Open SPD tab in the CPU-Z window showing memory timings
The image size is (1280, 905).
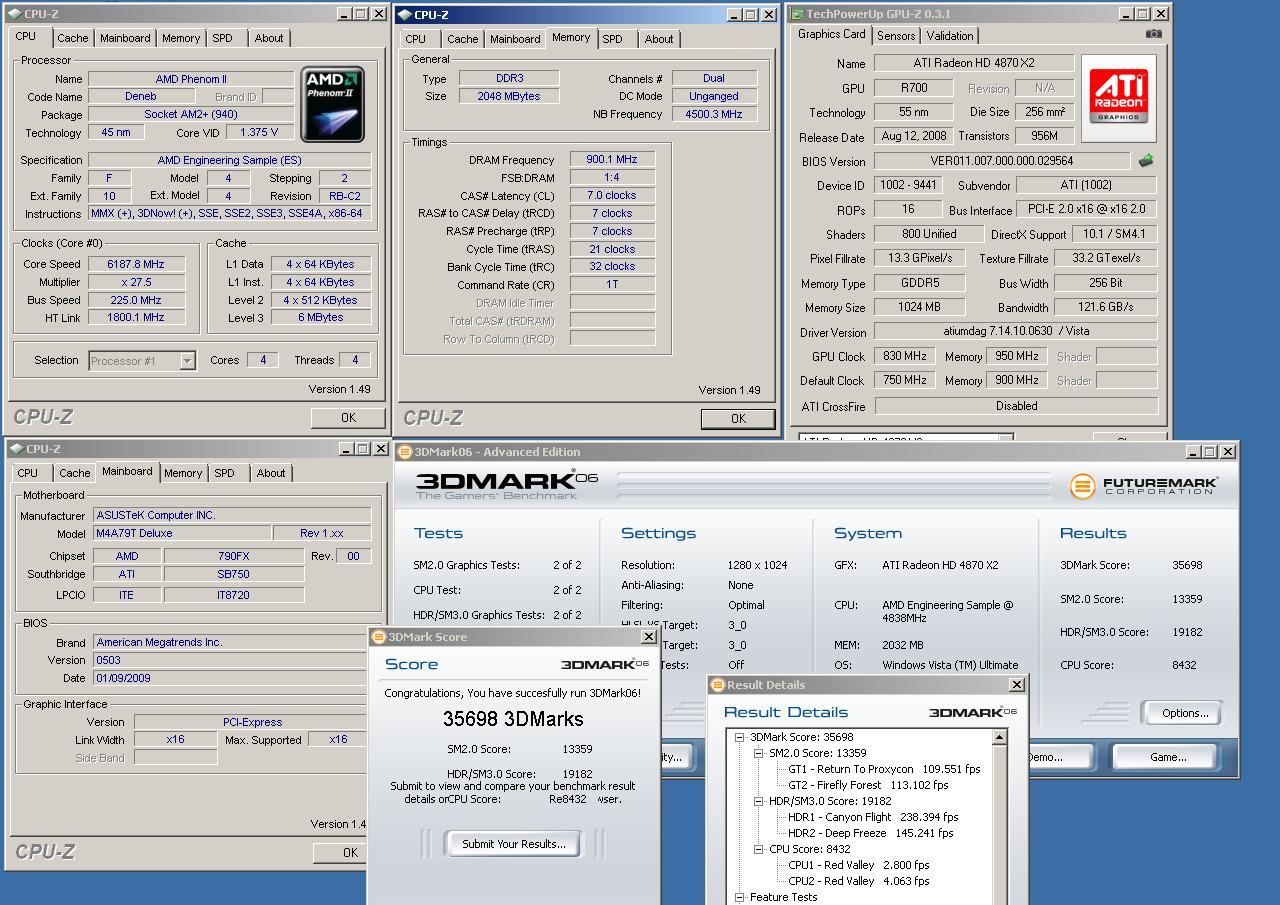[612, 39]
